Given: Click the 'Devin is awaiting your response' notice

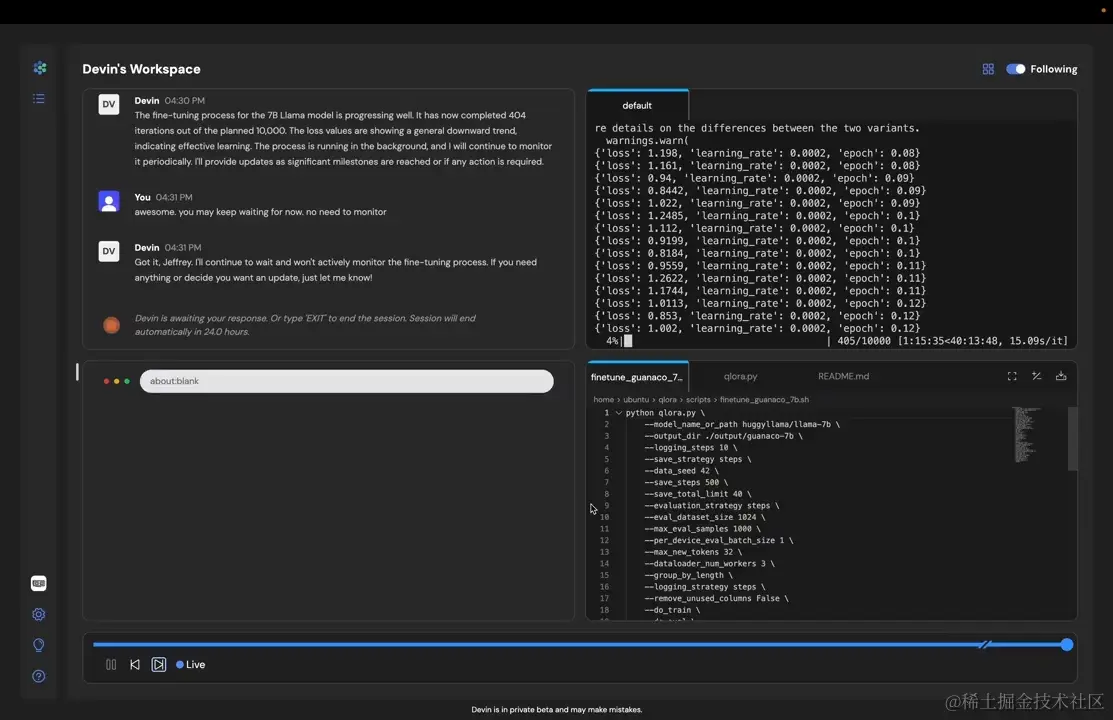Looking at the screenshot, I should point(305,325).
